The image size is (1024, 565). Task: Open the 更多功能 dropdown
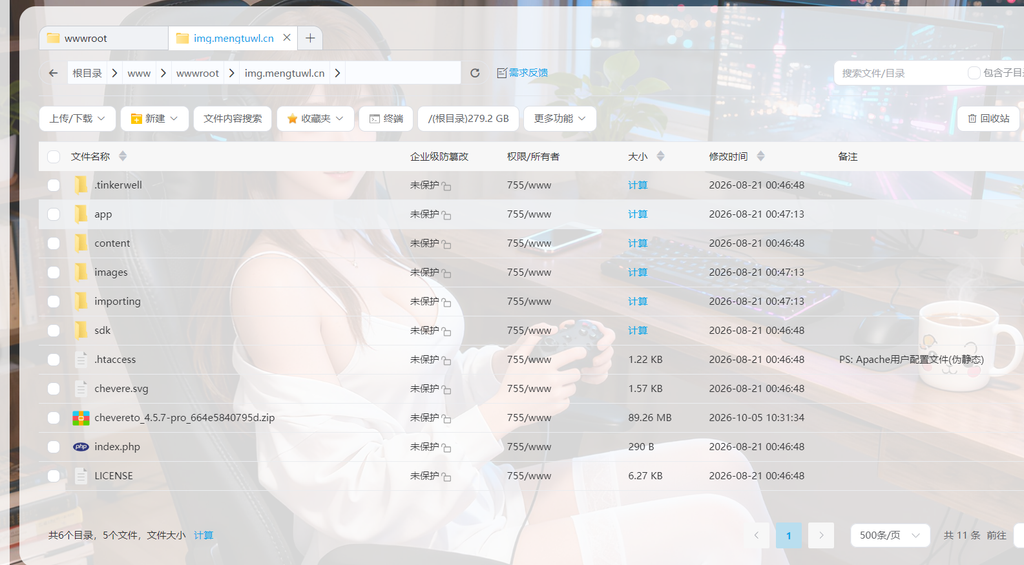pyautogui.click(x=560, y=118)
